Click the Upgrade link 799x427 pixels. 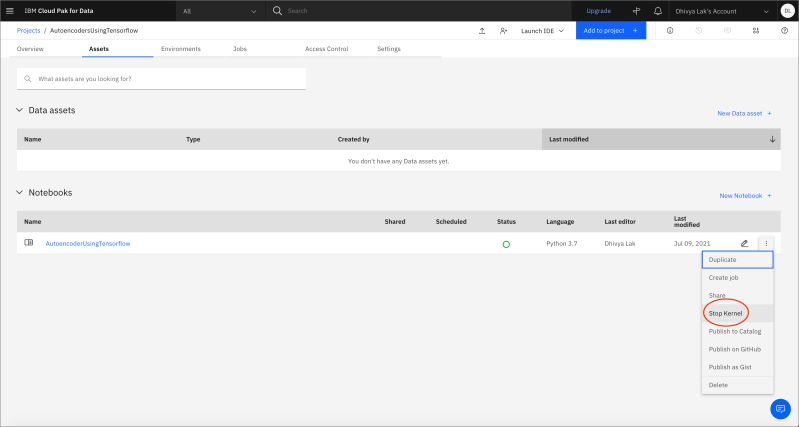(x=598, y=11)
